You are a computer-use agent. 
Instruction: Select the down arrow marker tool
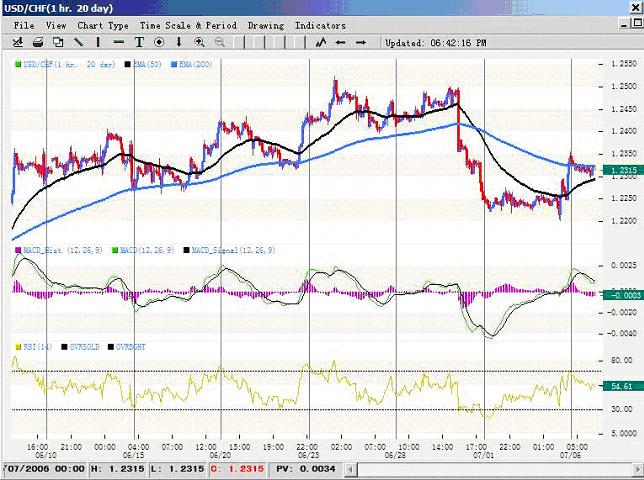[x=179, y=42]
